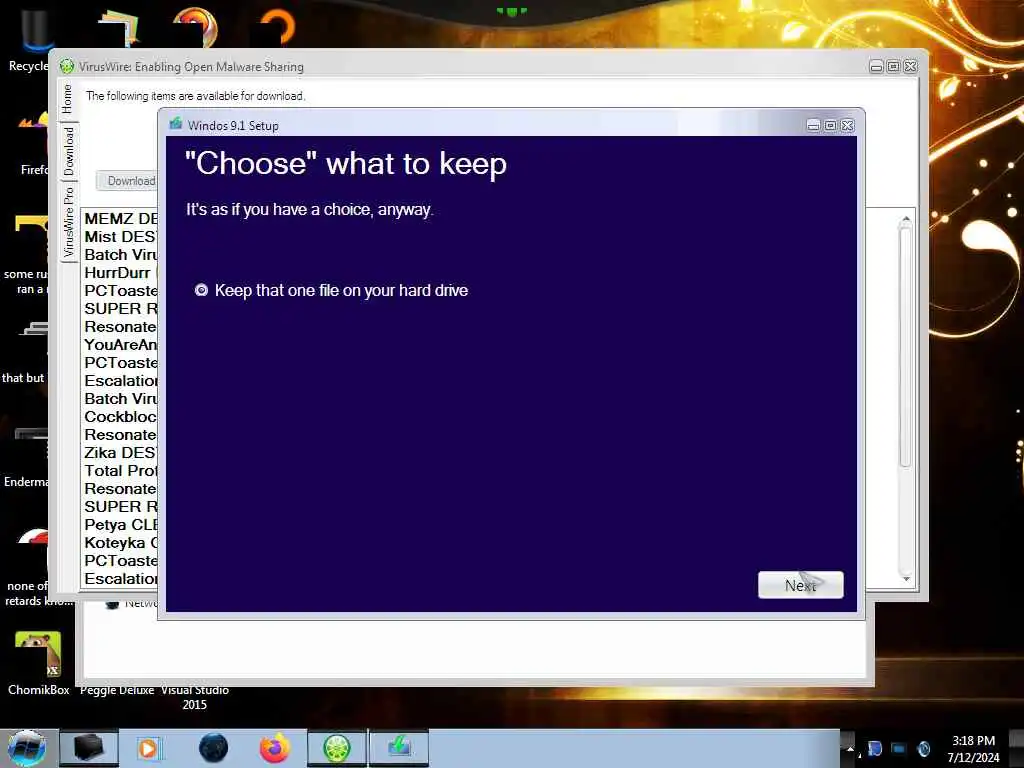Click the system tray icon next to the clock
This screenshot has width=1024, height=768.
click(924, 749)
